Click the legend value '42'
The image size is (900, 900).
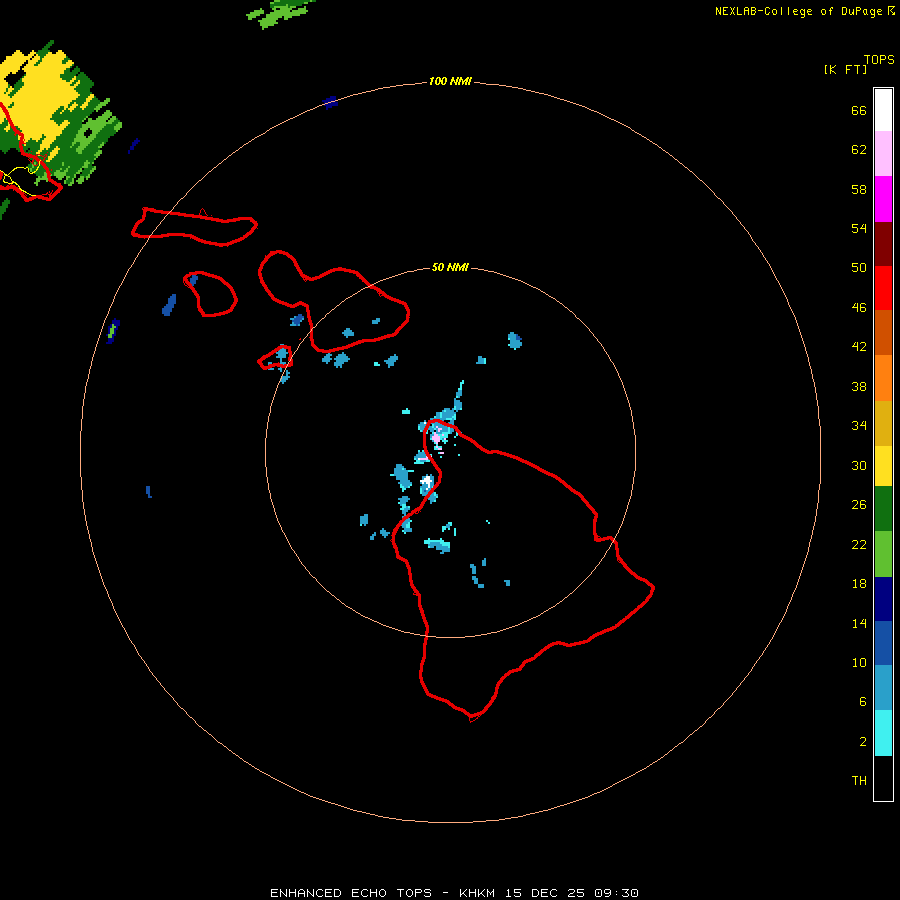859,346
